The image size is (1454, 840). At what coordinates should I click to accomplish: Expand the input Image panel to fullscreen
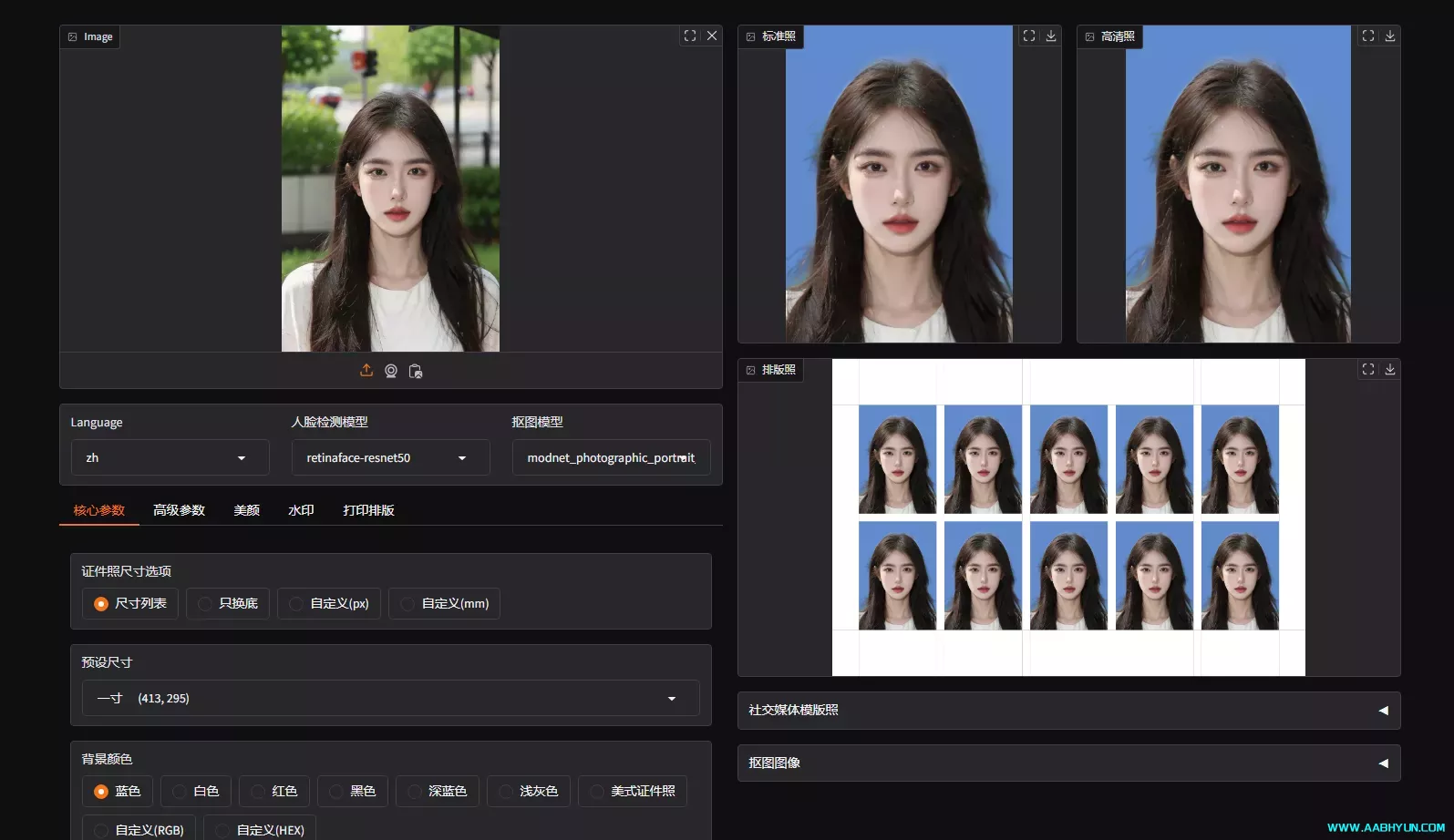(x=690, y=36)
